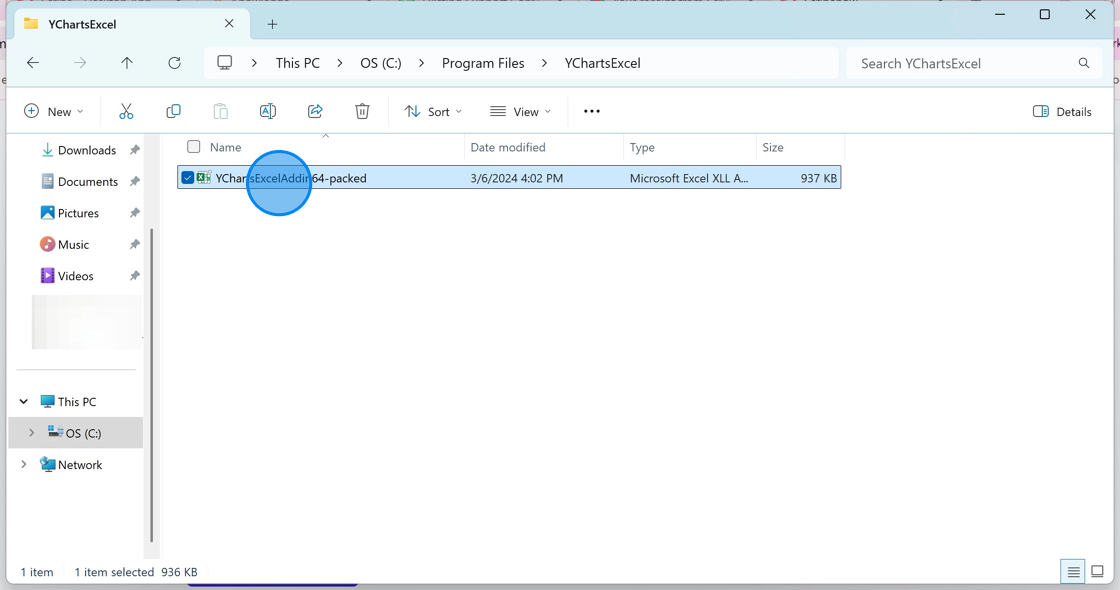Screen dimensions: 1120x590
Task: Go forward with the right arrow
Action: pyautogui.click(x=80, y=63)
